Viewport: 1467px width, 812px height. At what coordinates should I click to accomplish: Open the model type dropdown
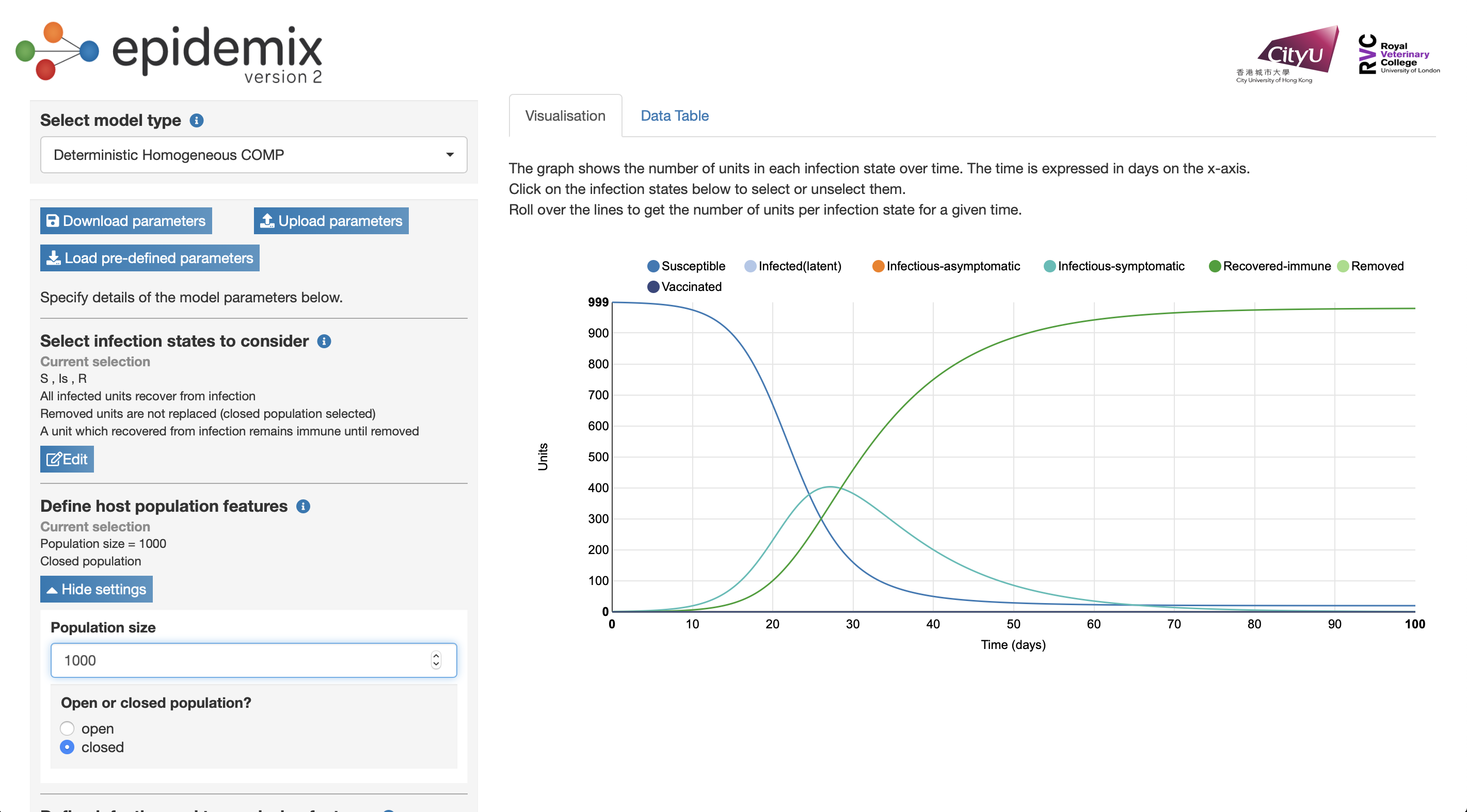pos(253,155)
